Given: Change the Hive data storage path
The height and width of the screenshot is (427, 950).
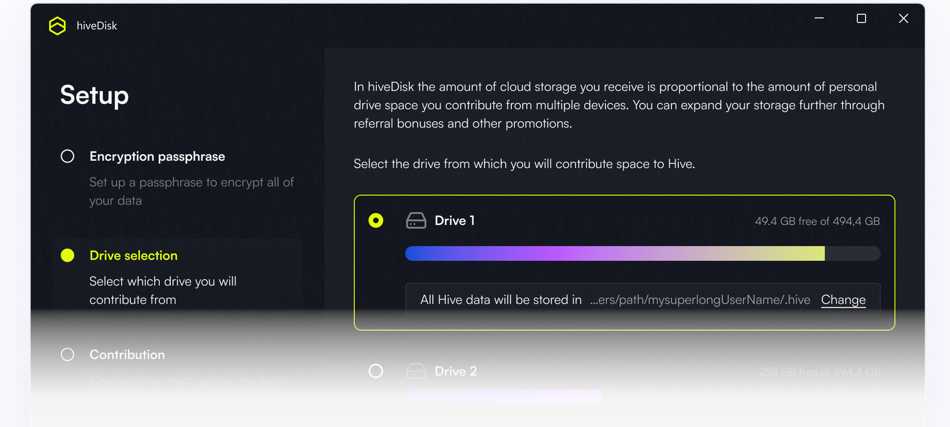Looking at the screenshot, I should (x=843, y=300).
